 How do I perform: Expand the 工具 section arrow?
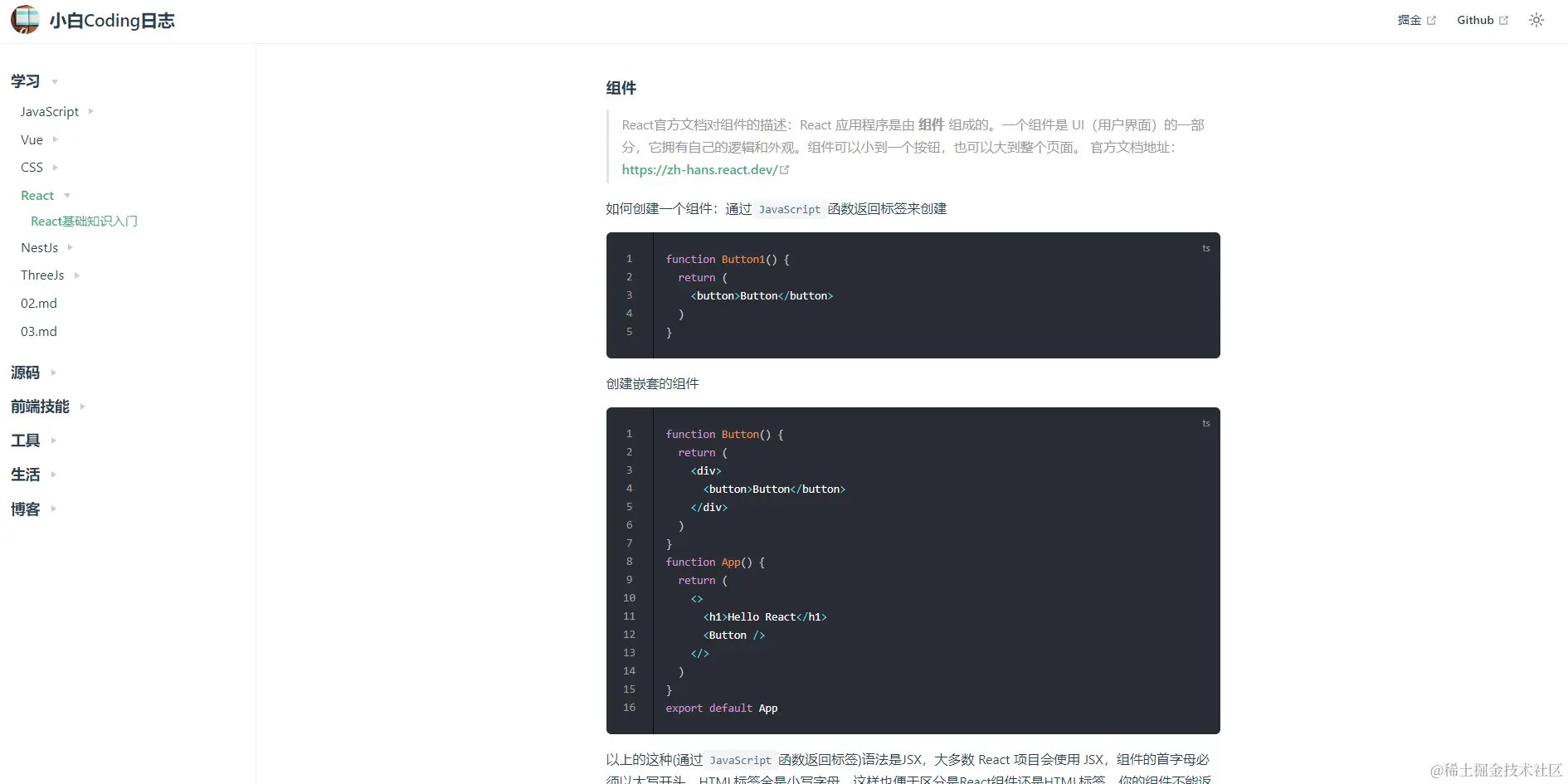click(x=54, y=441)
